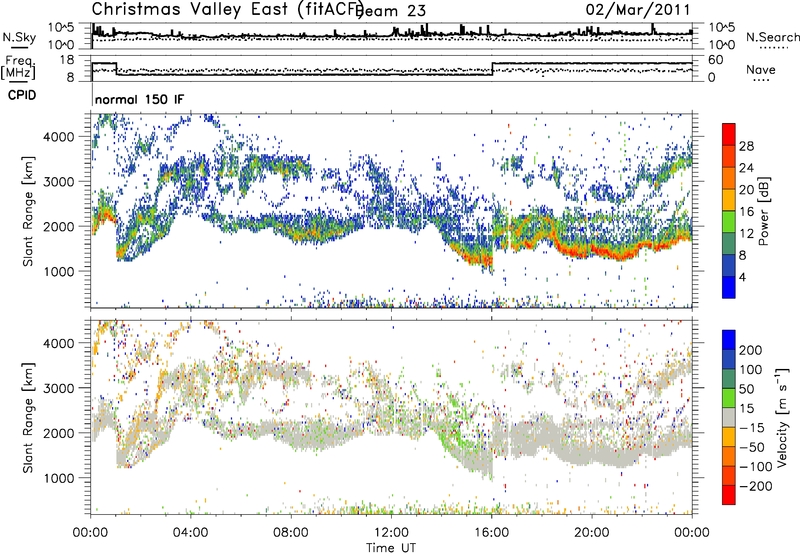Click the "Time UT" axis title

[391, 547]
